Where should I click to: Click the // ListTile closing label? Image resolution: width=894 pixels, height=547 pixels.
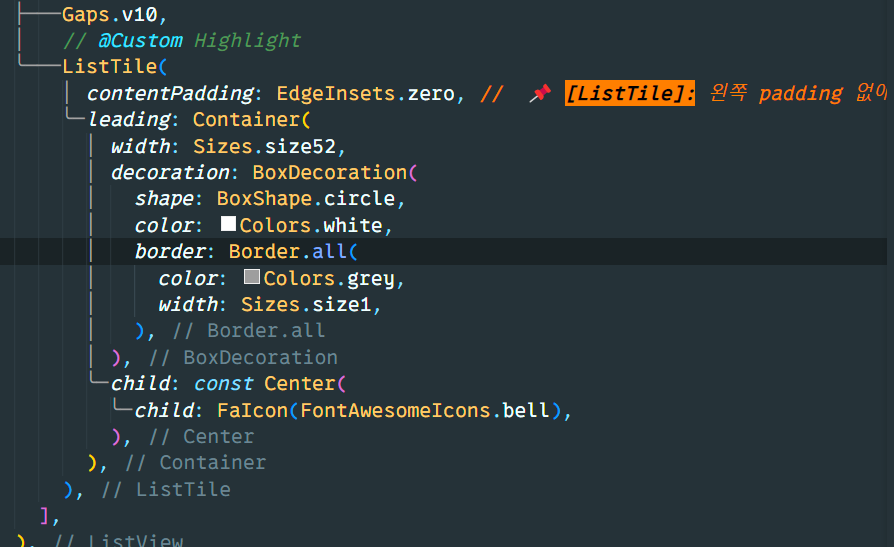pos(166,489)
